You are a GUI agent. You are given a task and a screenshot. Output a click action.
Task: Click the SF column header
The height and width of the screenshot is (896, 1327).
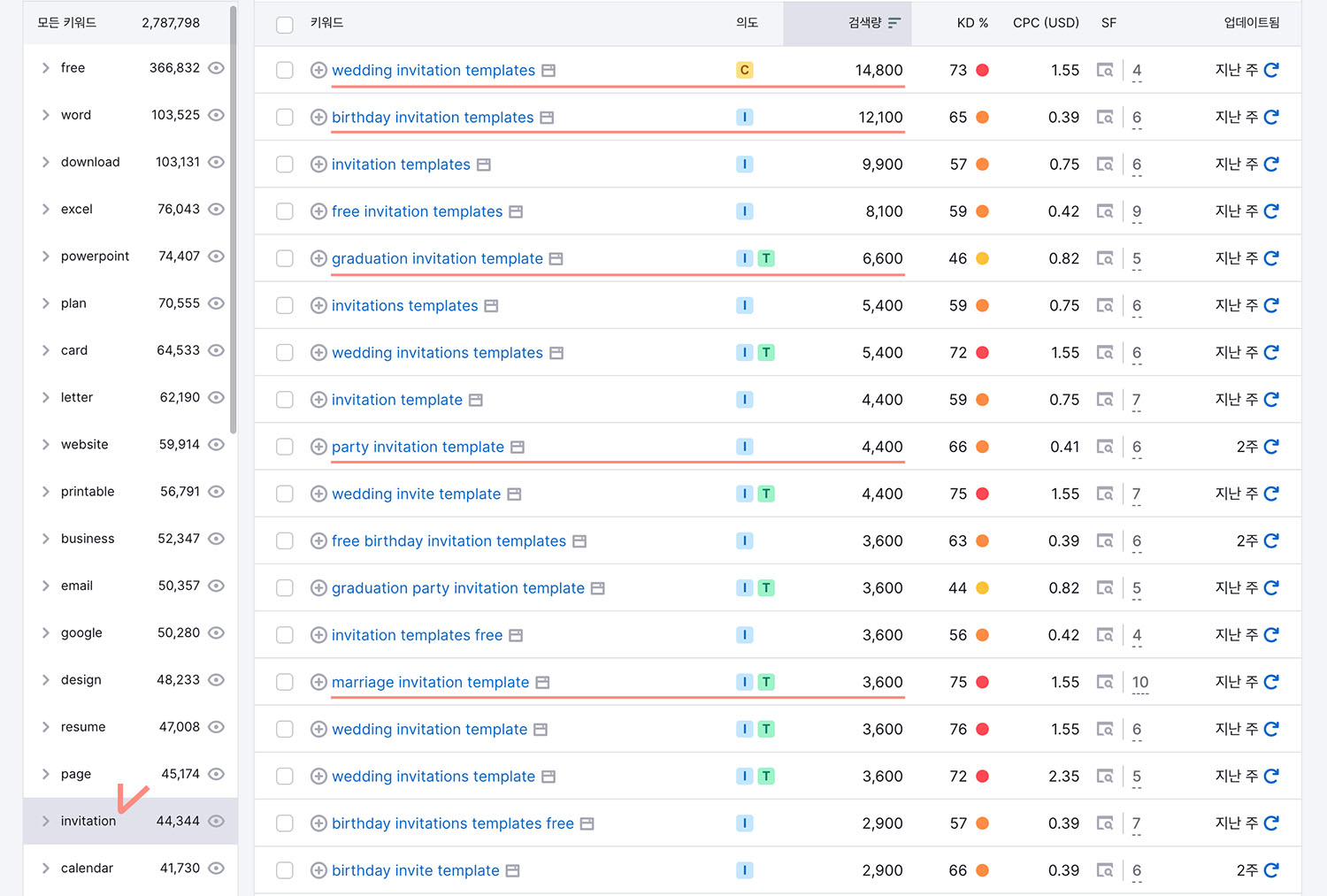1108,23
